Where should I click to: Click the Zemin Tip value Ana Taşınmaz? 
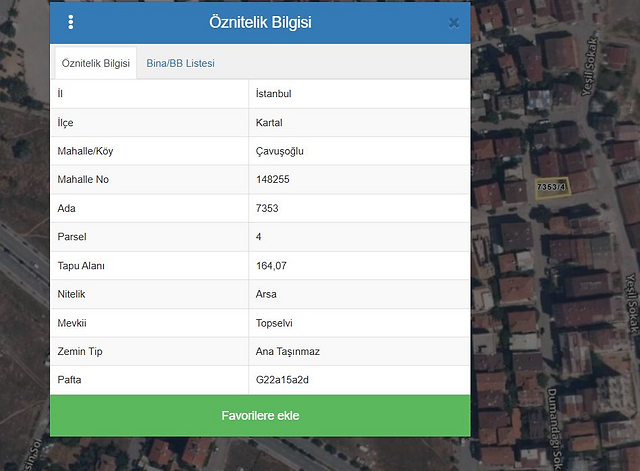tap(287, 352)
